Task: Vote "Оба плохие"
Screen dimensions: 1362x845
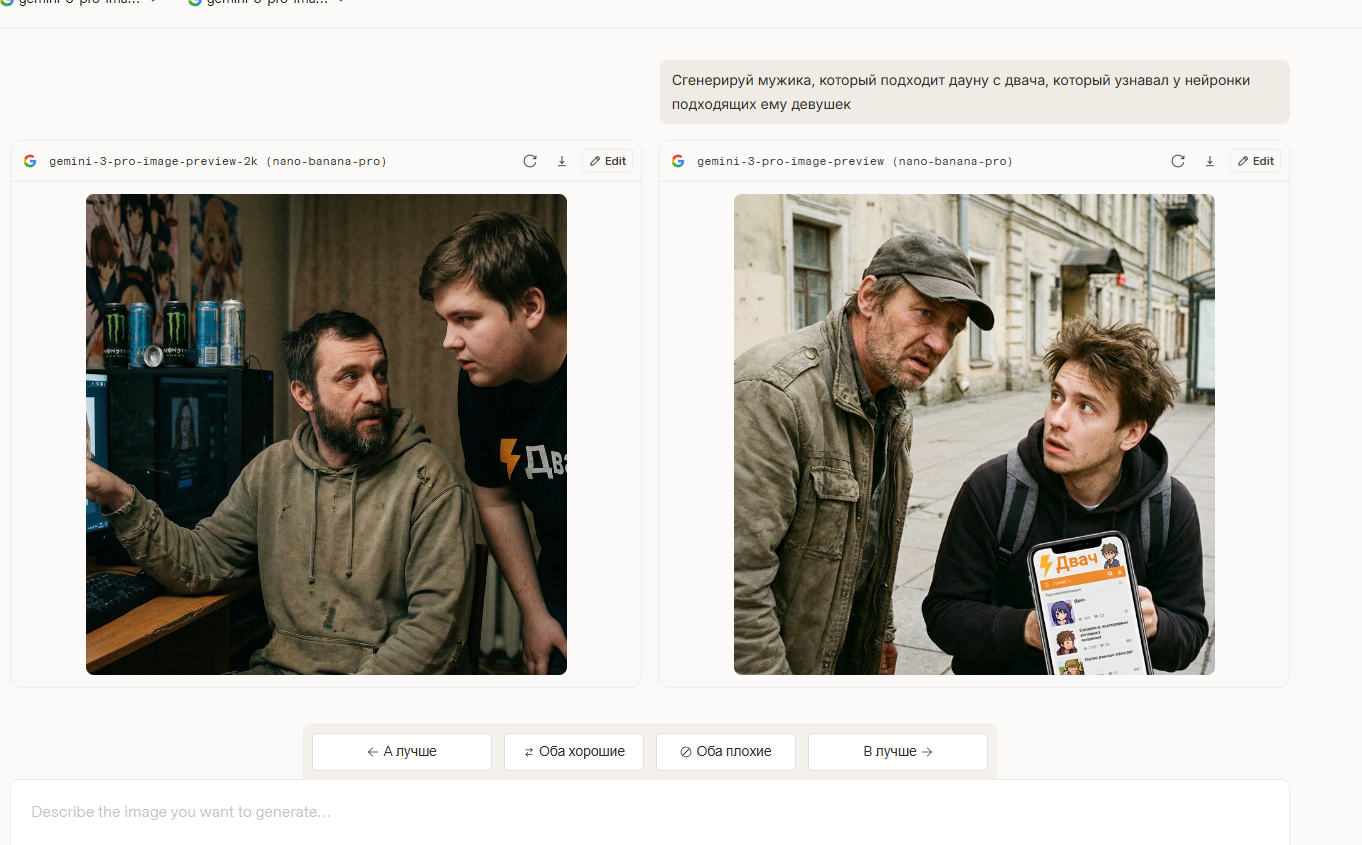Action: [726, 752]
